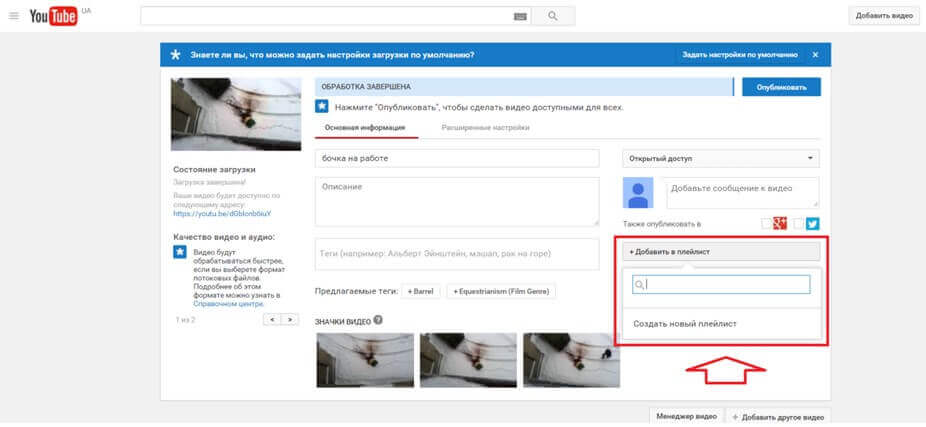Select Создать новый плейлист option
The image size is (926, 427).
(685, 324)
